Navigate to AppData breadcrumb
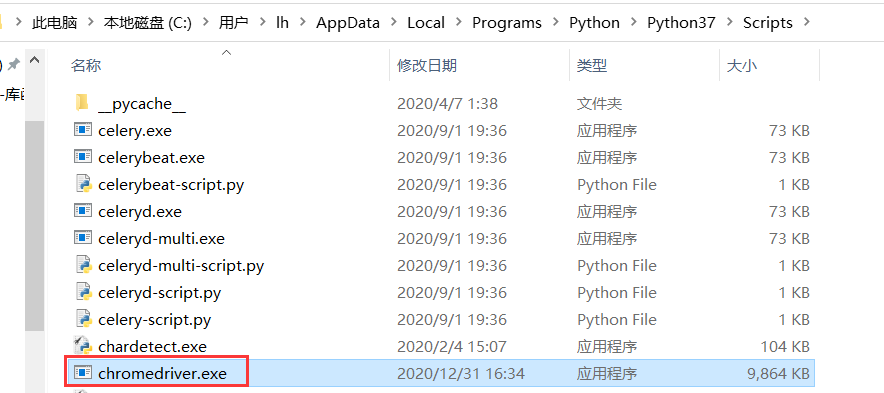This screenshot has width=884, height=393. (x=348, y=23)
